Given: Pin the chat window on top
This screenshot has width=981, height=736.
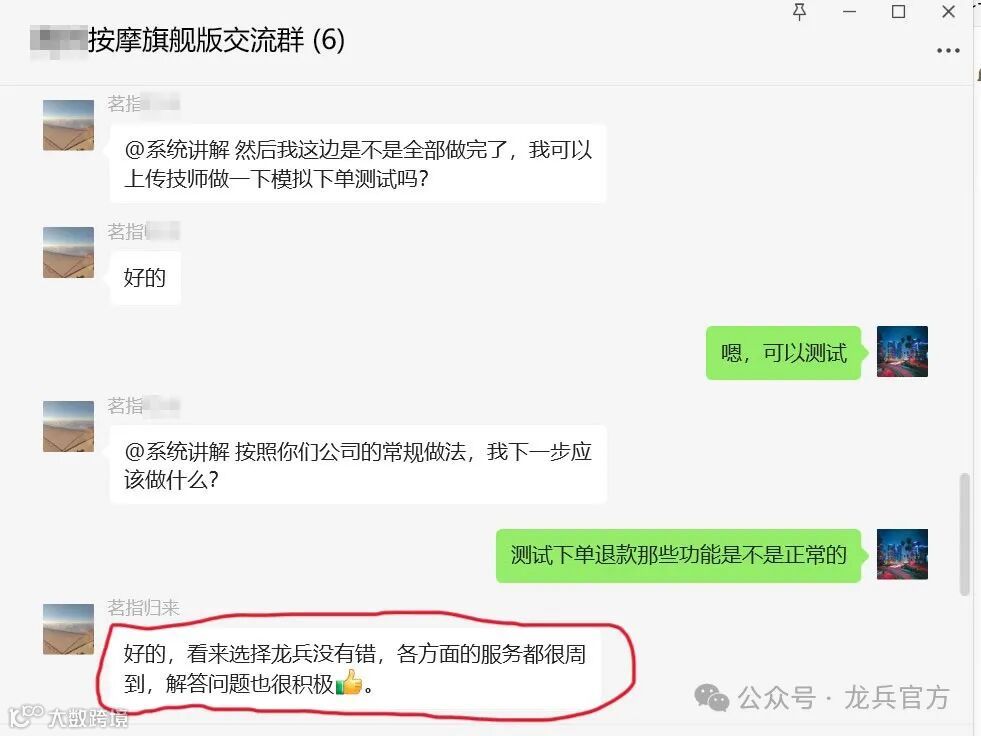Looking at the screenshot, I should (x=799, y=12).
